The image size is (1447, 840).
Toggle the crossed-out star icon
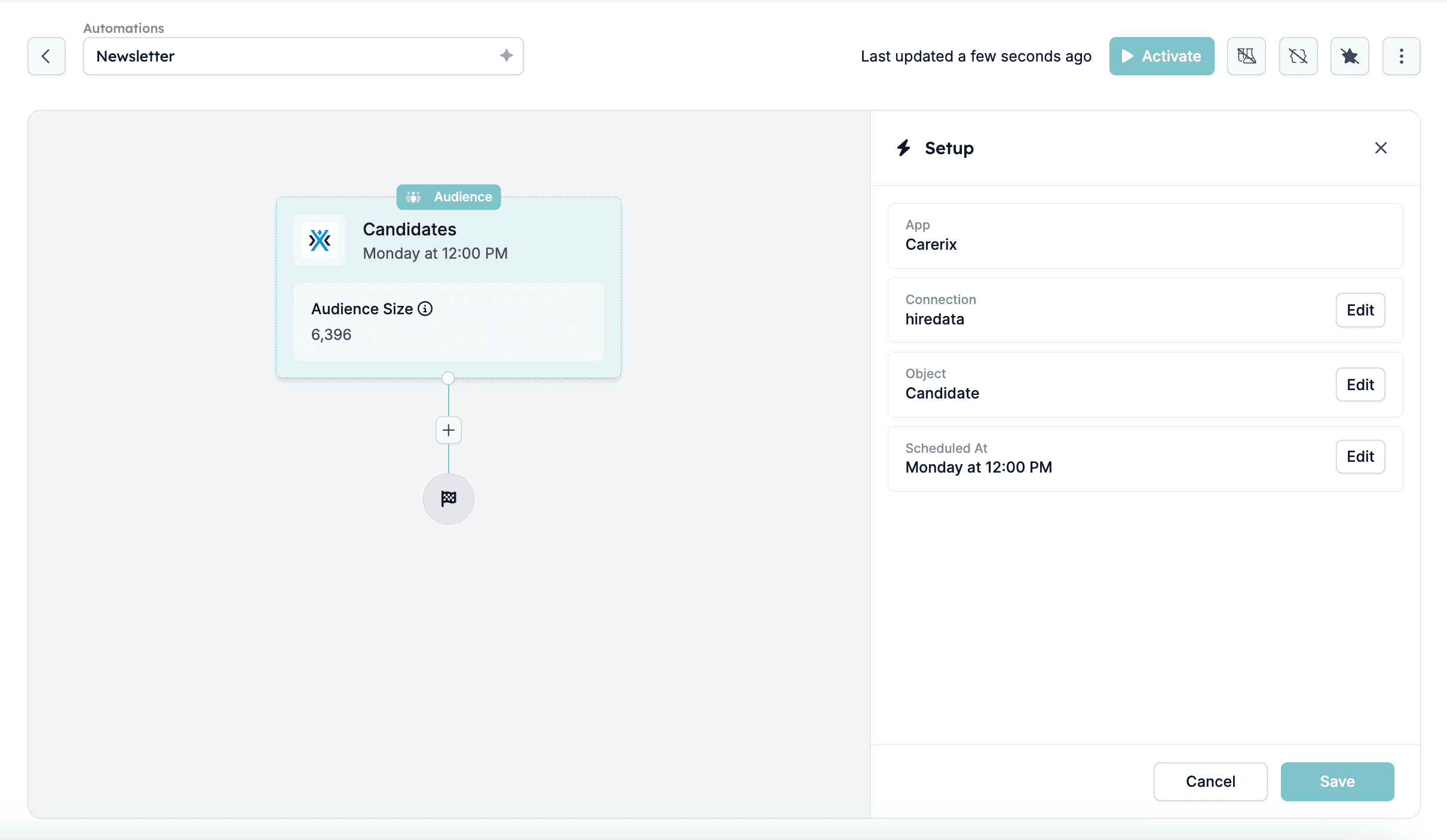click(x=1350, y=56)
